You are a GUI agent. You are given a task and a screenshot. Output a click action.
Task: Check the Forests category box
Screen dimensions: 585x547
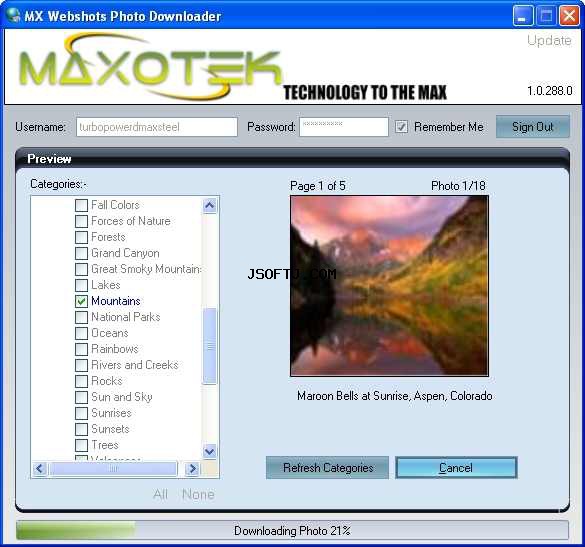pos(81,237)
